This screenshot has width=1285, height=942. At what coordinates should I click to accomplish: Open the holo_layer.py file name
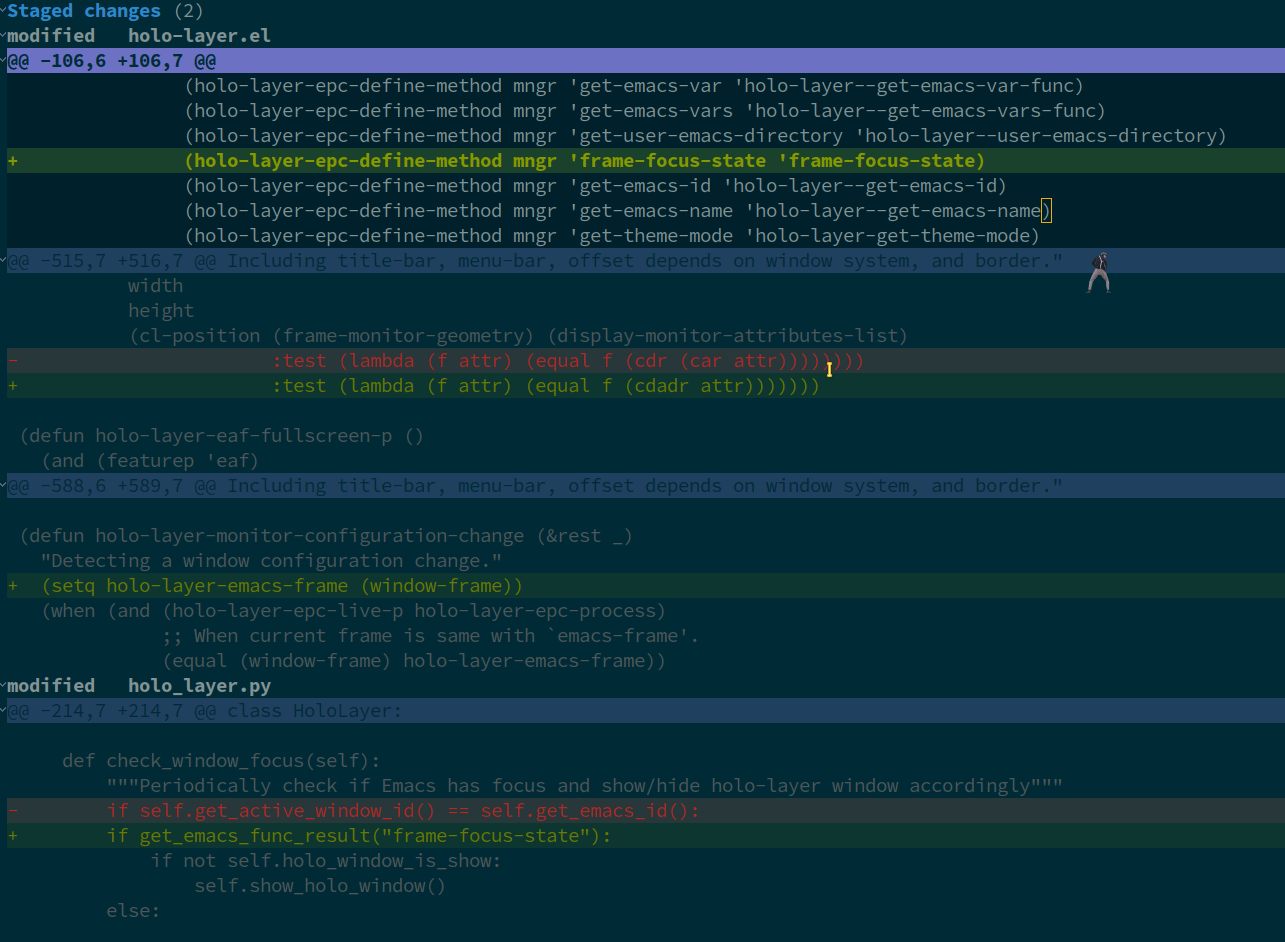coord(199,686)
